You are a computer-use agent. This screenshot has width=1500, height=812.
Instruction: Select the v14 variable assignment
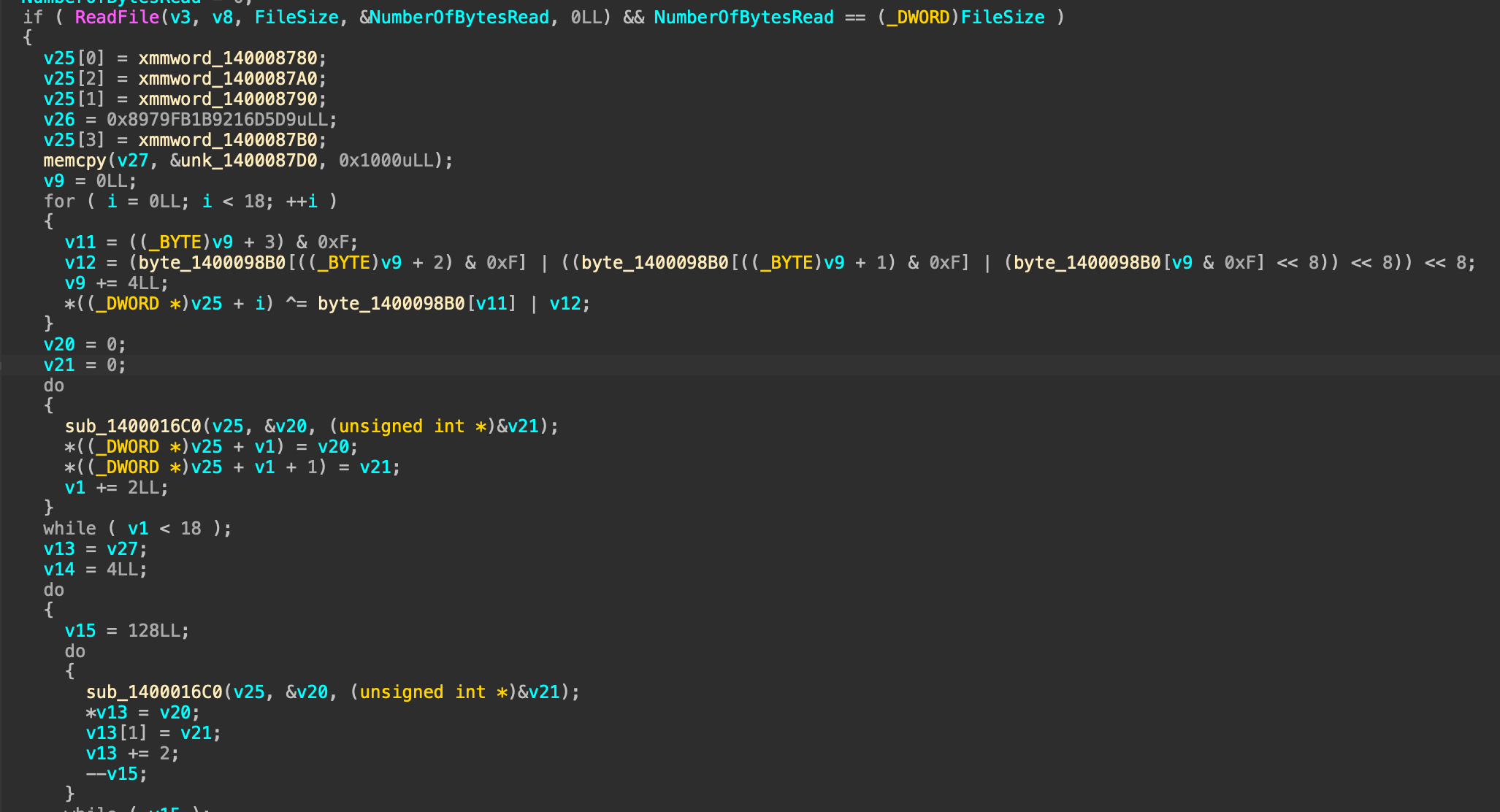pyautogui.click(x=59, y=569)
